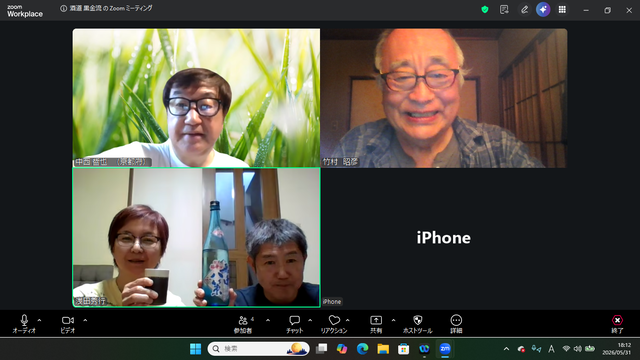Click the 竹村 昭彦 name label
640x360 pixels.
click(340, 162)
